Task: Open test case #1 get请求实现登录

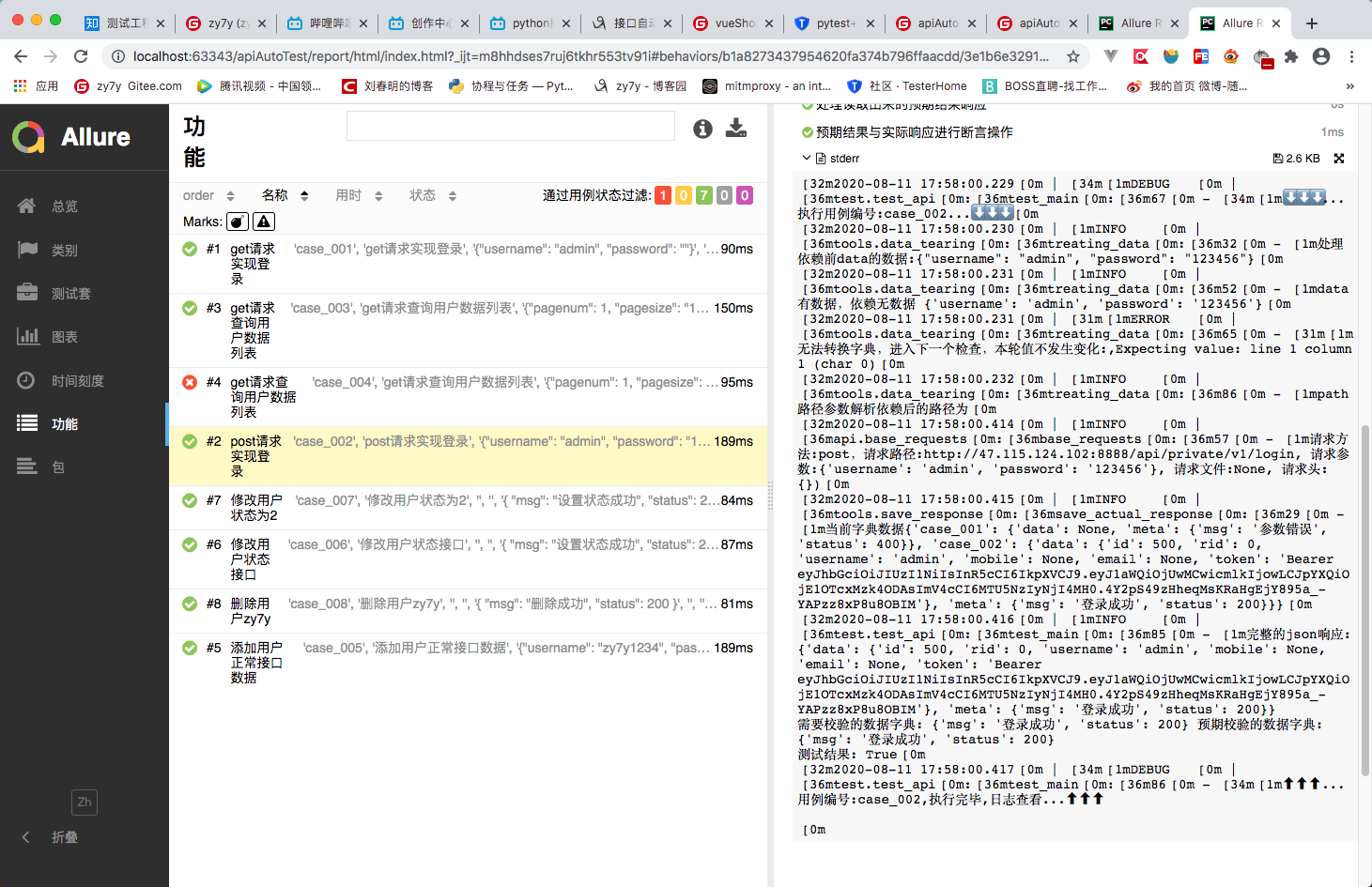Action: coord(468,264)
